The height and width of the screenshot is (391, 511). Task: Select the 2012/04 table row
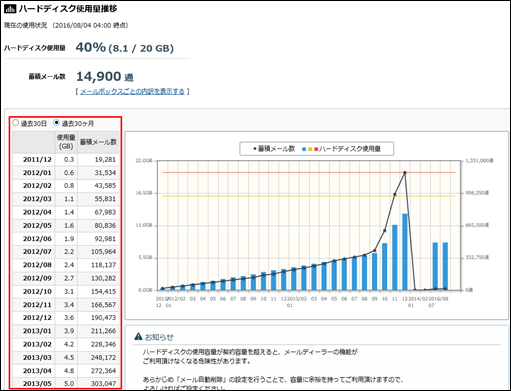pos(66,212)
